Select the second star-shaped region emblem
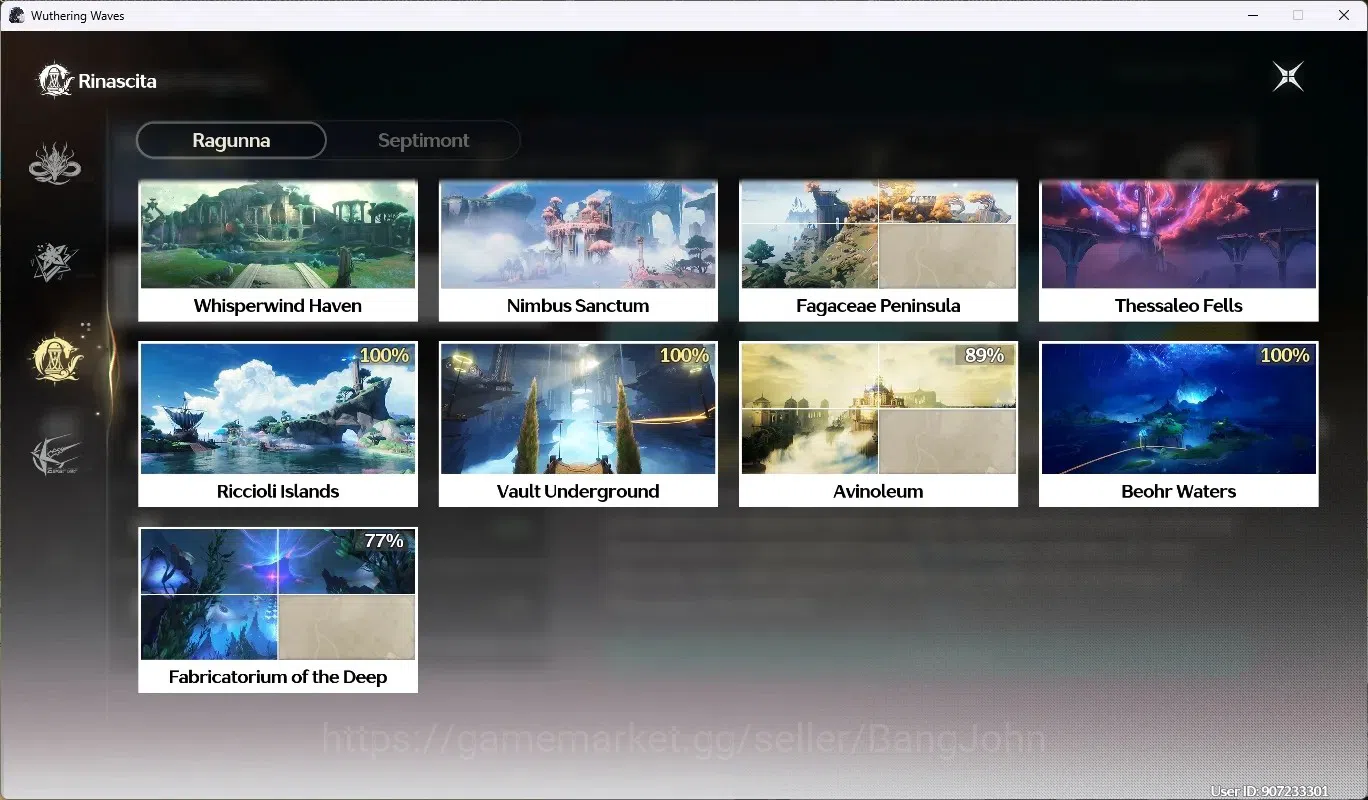 pyautogui.click(x=55, y=260)
